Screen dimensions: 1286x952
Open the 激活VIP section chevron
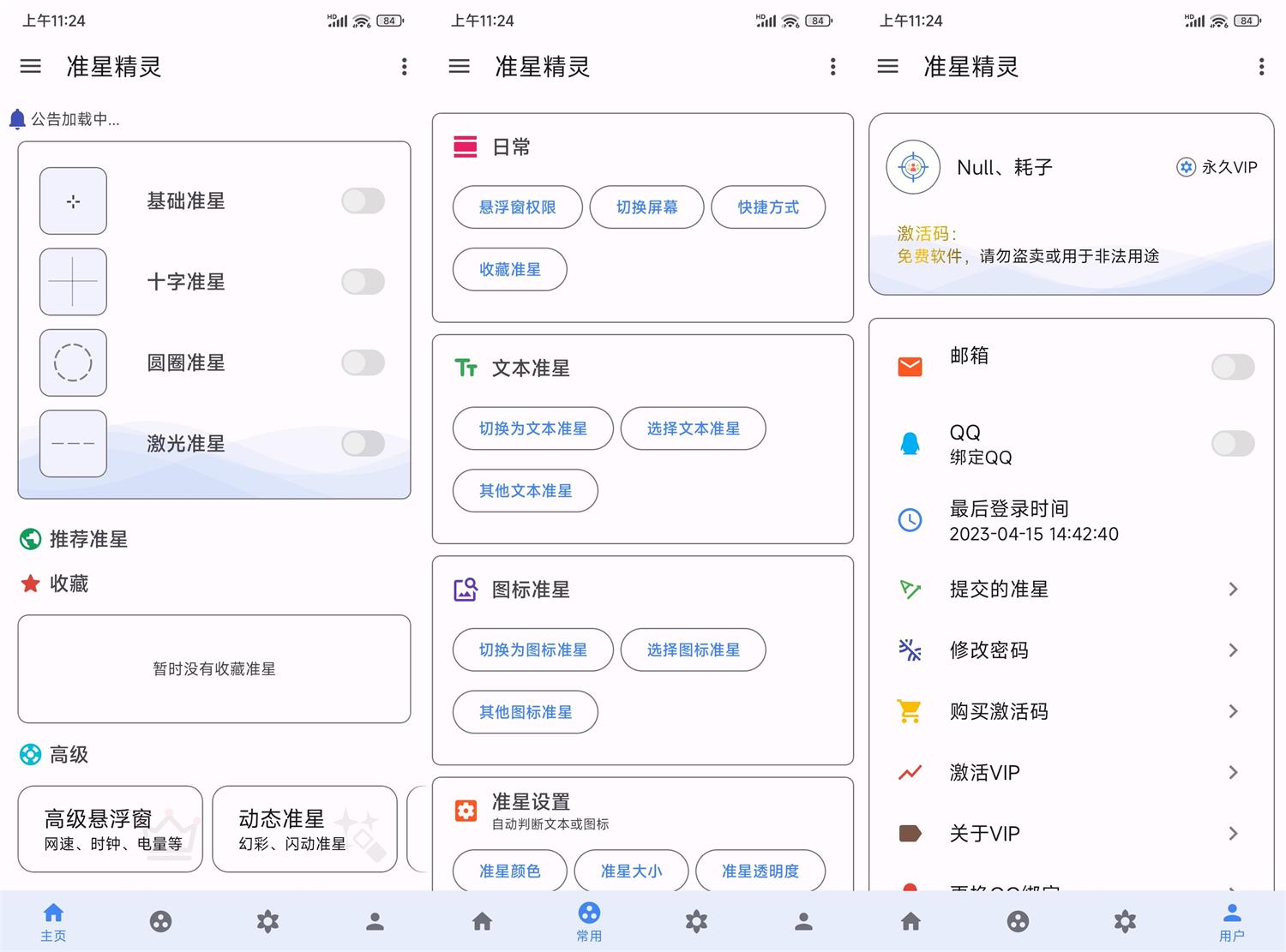tap(1234, 772)
